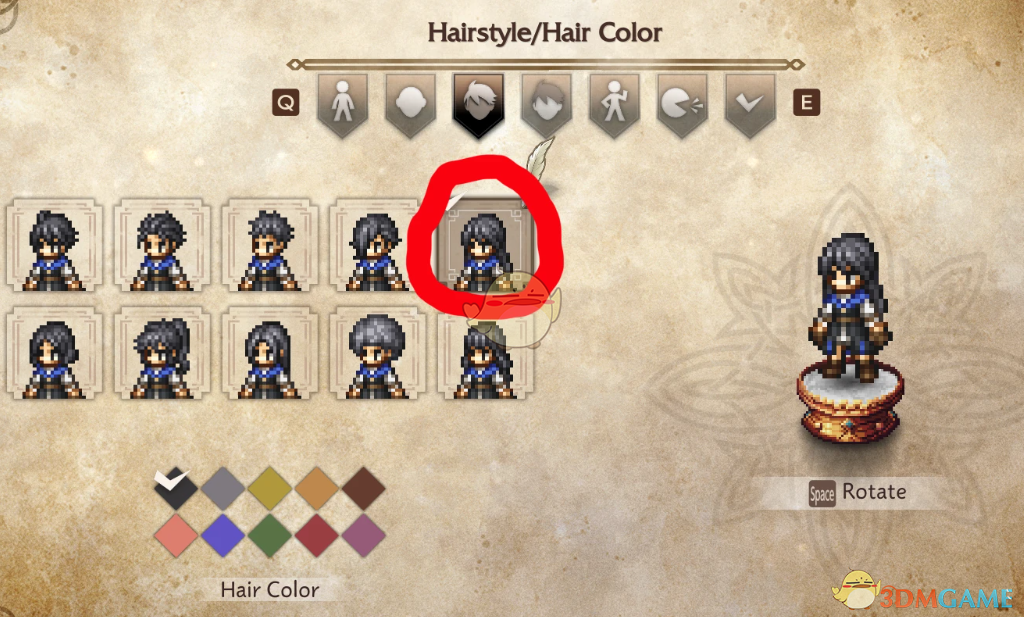Choose the ponytail hairstyle thumbnail
Screen dimensions: 1024x617
coord(162,353)
